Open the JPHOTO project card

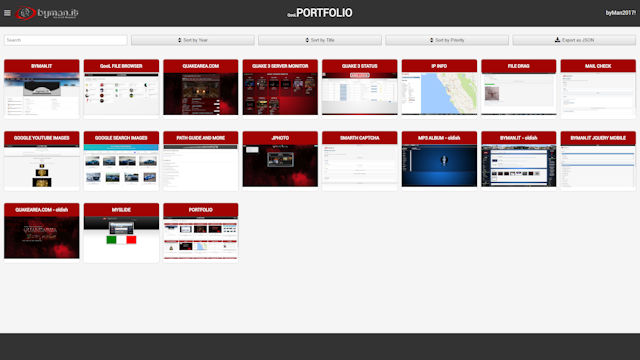pos(280,159)
